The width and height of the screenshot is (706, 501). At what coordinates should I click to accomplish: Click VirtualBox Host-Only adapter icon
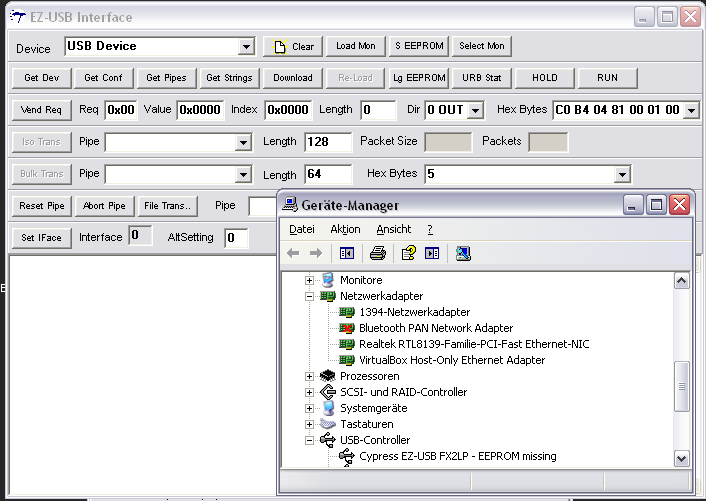click(x=347, y=360)
